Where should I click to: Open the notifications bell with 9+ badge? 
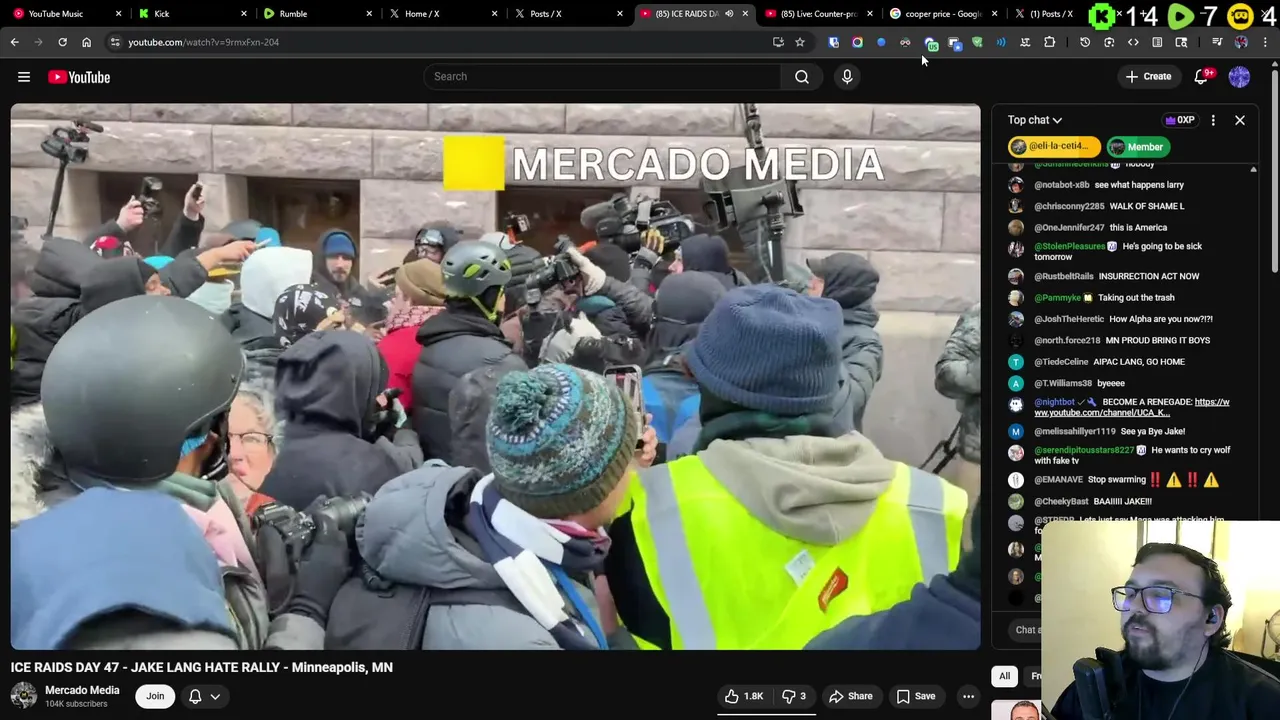pos(1202,77)
